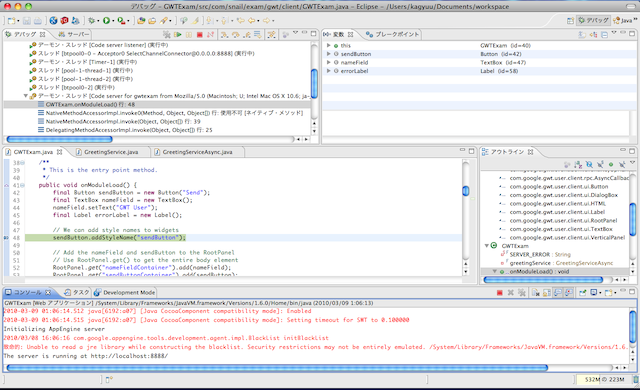The width and height of the screenshot is (640, 390).
Task: Collapse the GWTExam class in Outline
Action: coord(487,246)
